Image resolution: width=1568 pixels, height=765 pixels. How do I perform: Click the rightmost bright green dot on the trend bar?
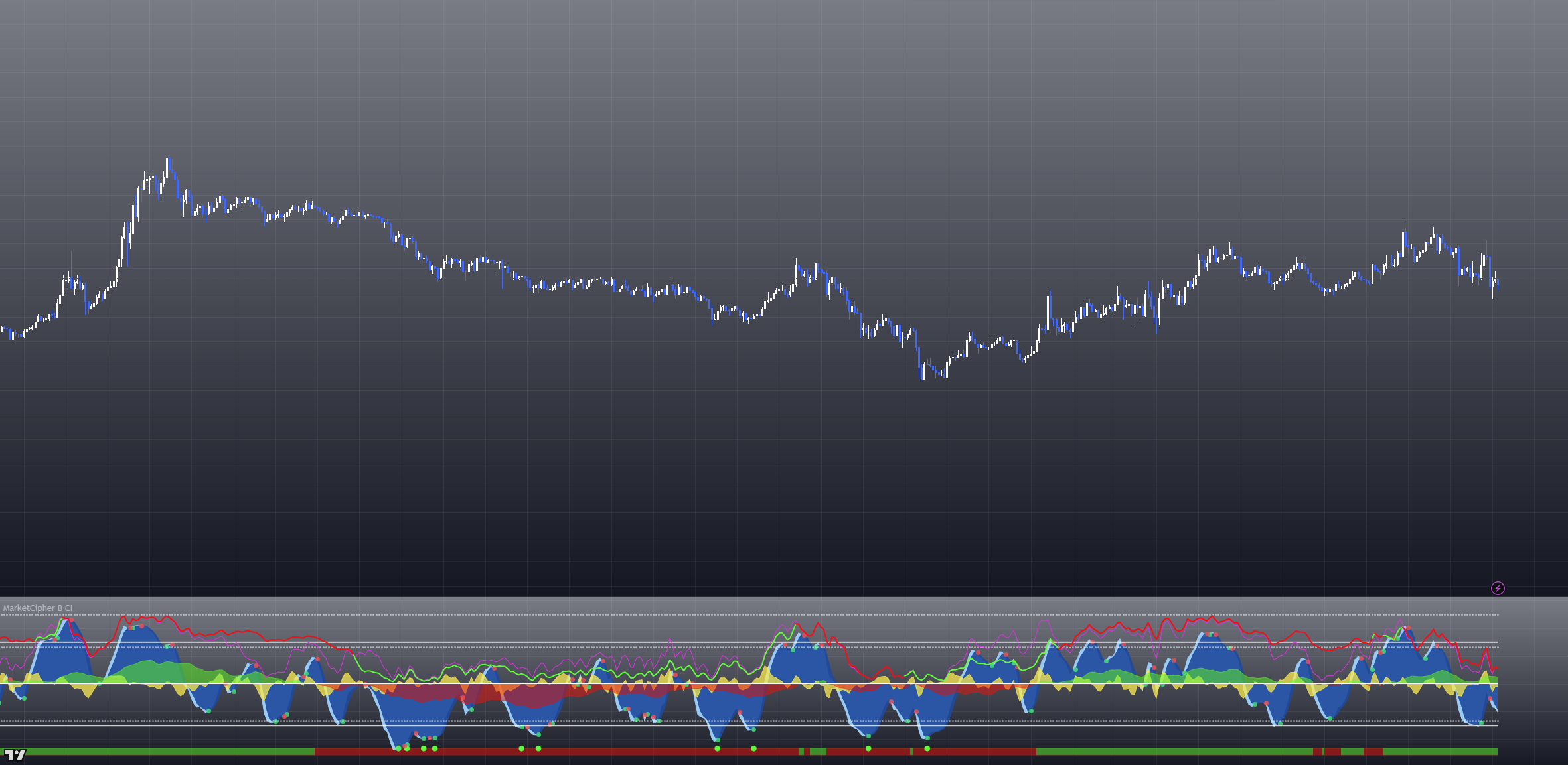point(927,748)
